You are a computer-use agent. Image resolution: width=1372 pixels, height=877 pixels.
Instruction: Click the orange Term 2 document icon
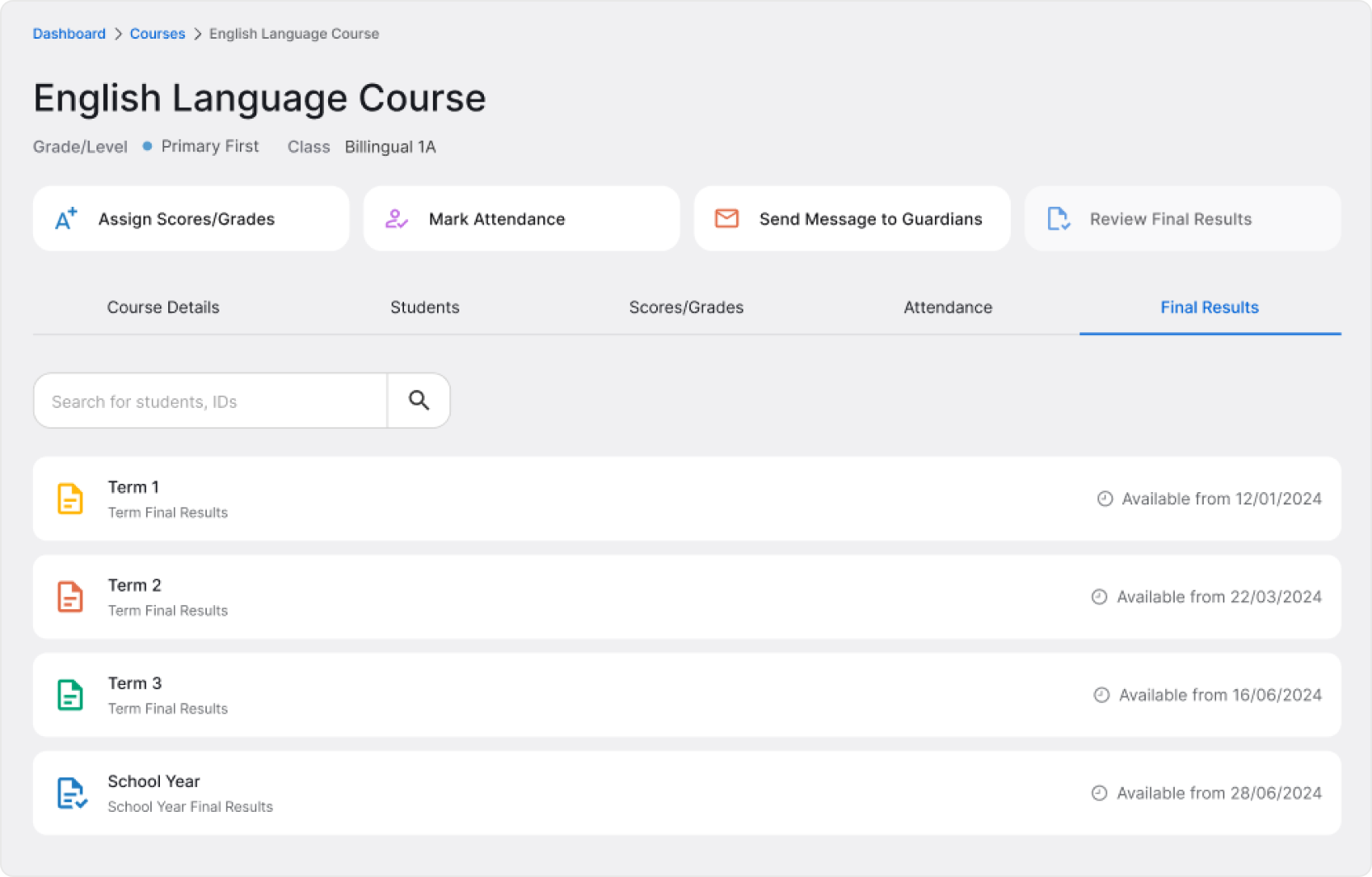click(70, 597)
